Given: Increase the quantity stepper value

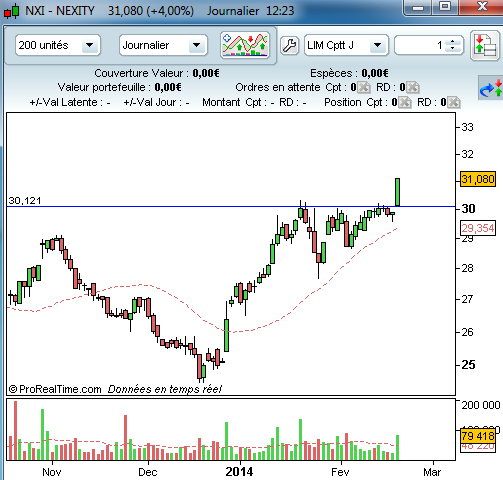Looking at the screenshot, I should click(x=452, y=42).
